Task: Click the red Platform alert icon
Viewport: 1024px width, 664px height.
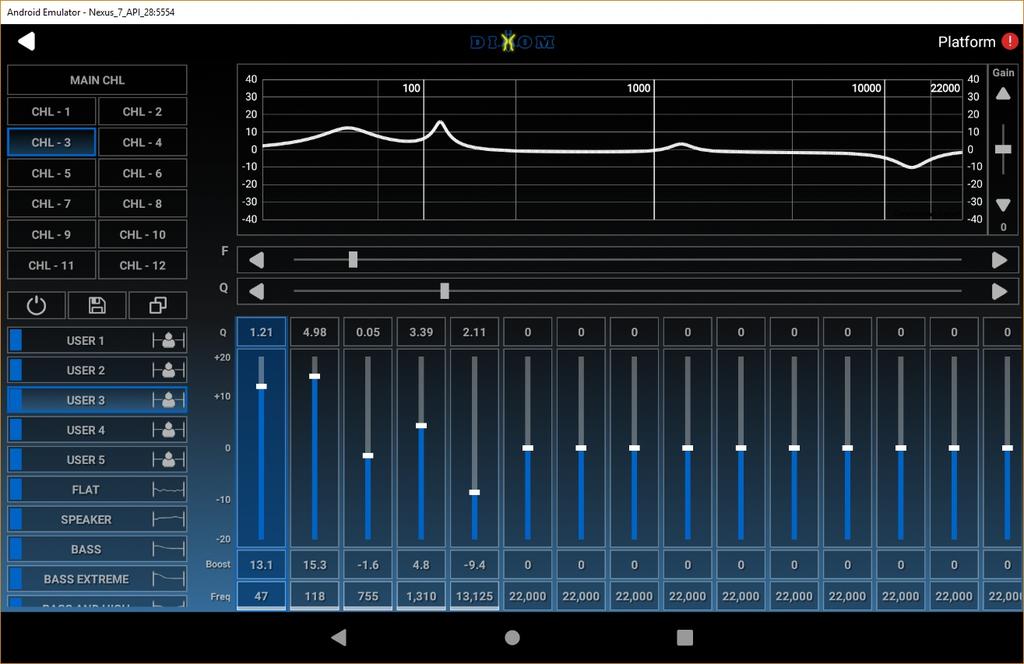Action: (x=1009, y=41)
